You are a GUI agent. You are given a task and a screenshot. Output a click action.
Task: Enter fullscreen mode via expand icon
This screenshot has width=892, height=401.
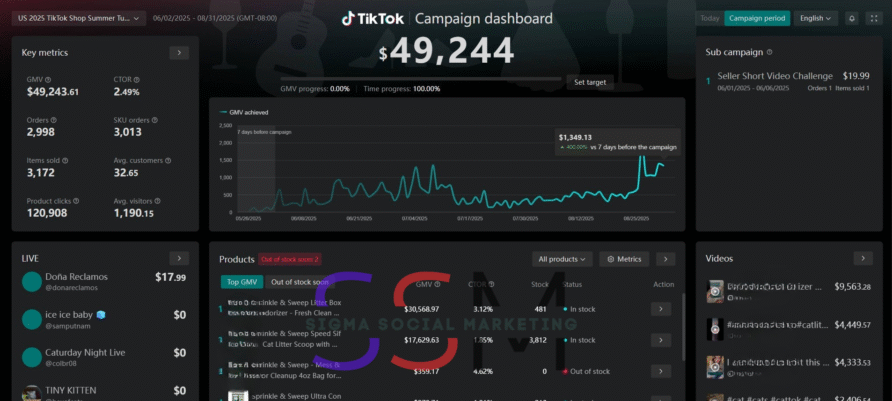coord(874,18)
